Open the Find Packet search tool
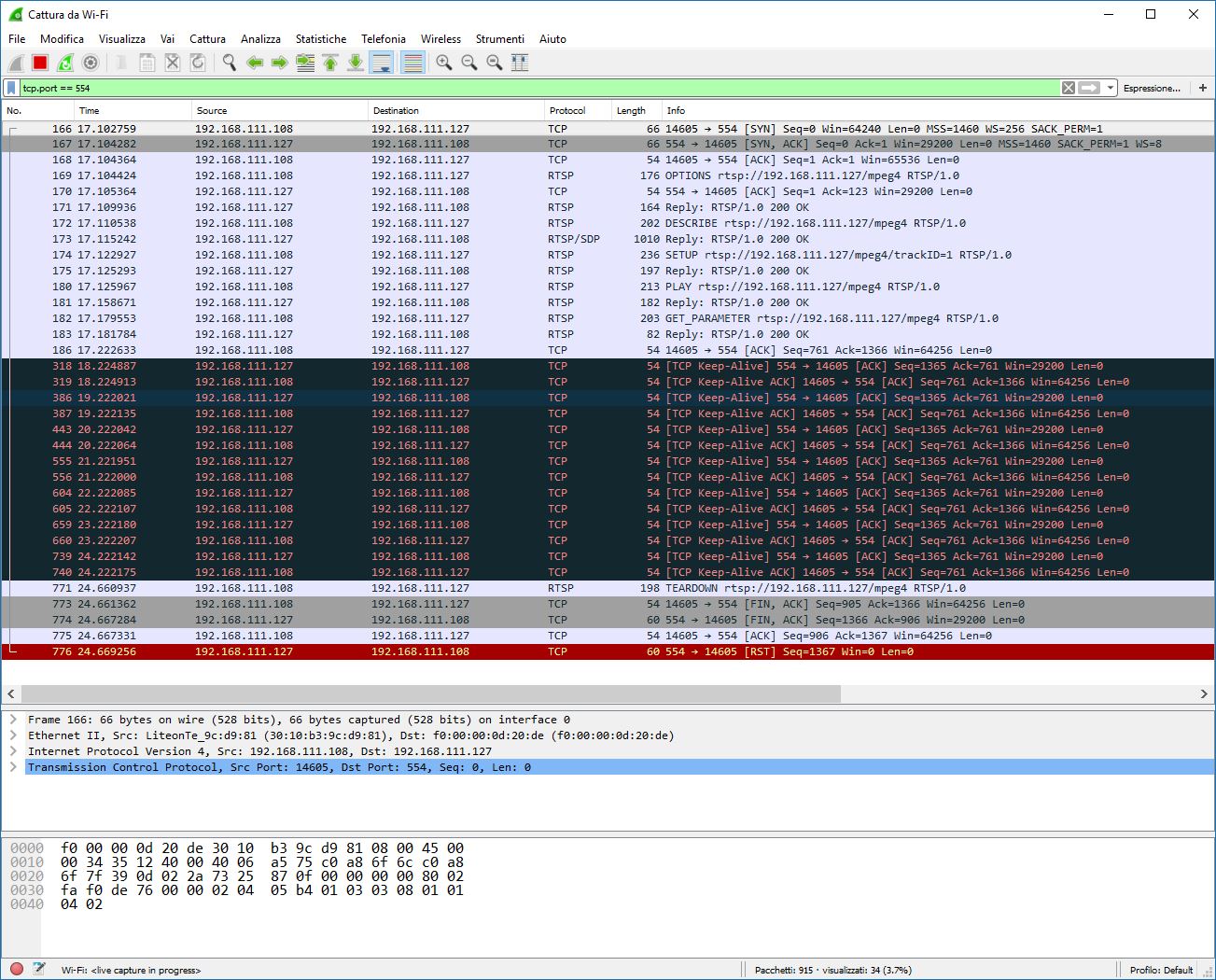 [x=228, y=63]
